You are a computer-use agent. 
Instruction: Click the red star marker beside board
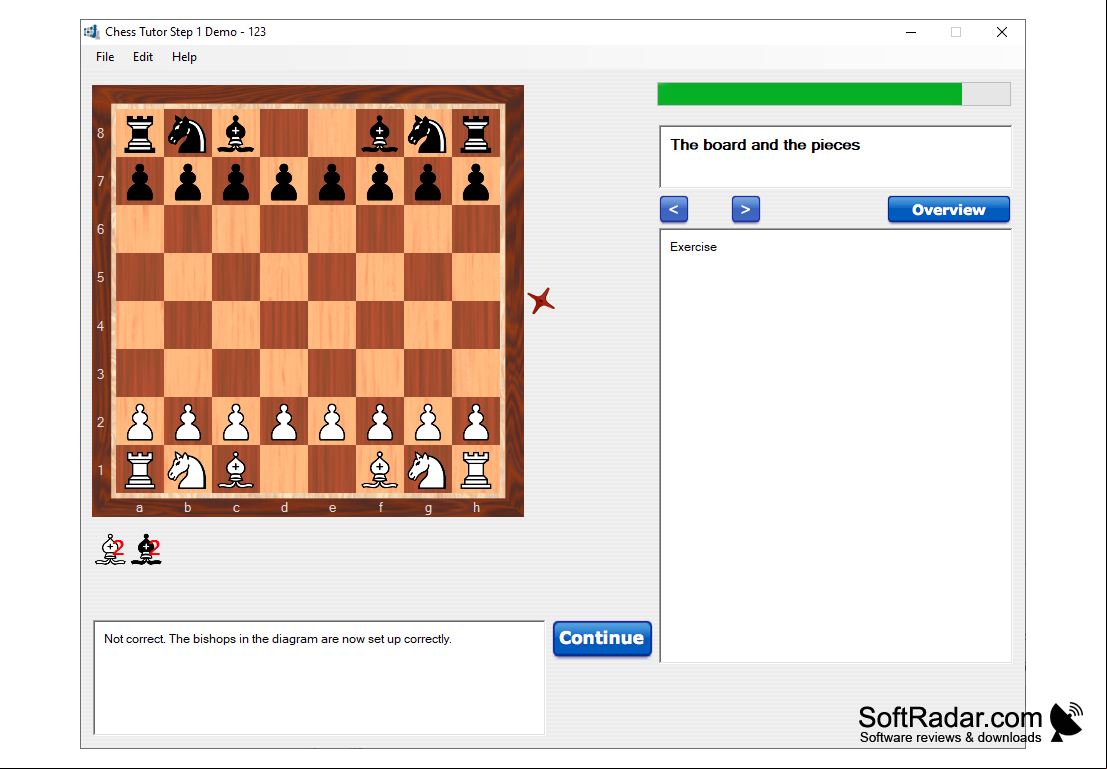[x=541, y=301]
